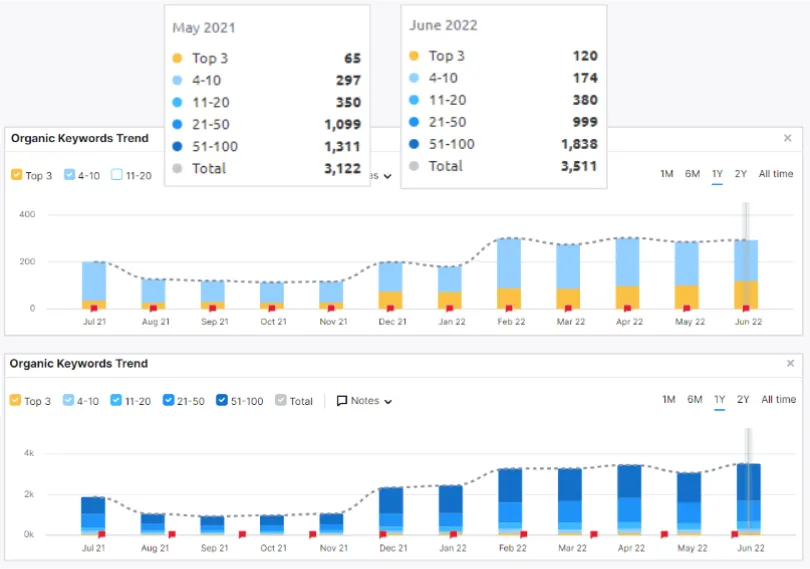Click red note flag at Nov 21 upper chart
This screenshot has width=810, height=569.
[x=331, y=309]
